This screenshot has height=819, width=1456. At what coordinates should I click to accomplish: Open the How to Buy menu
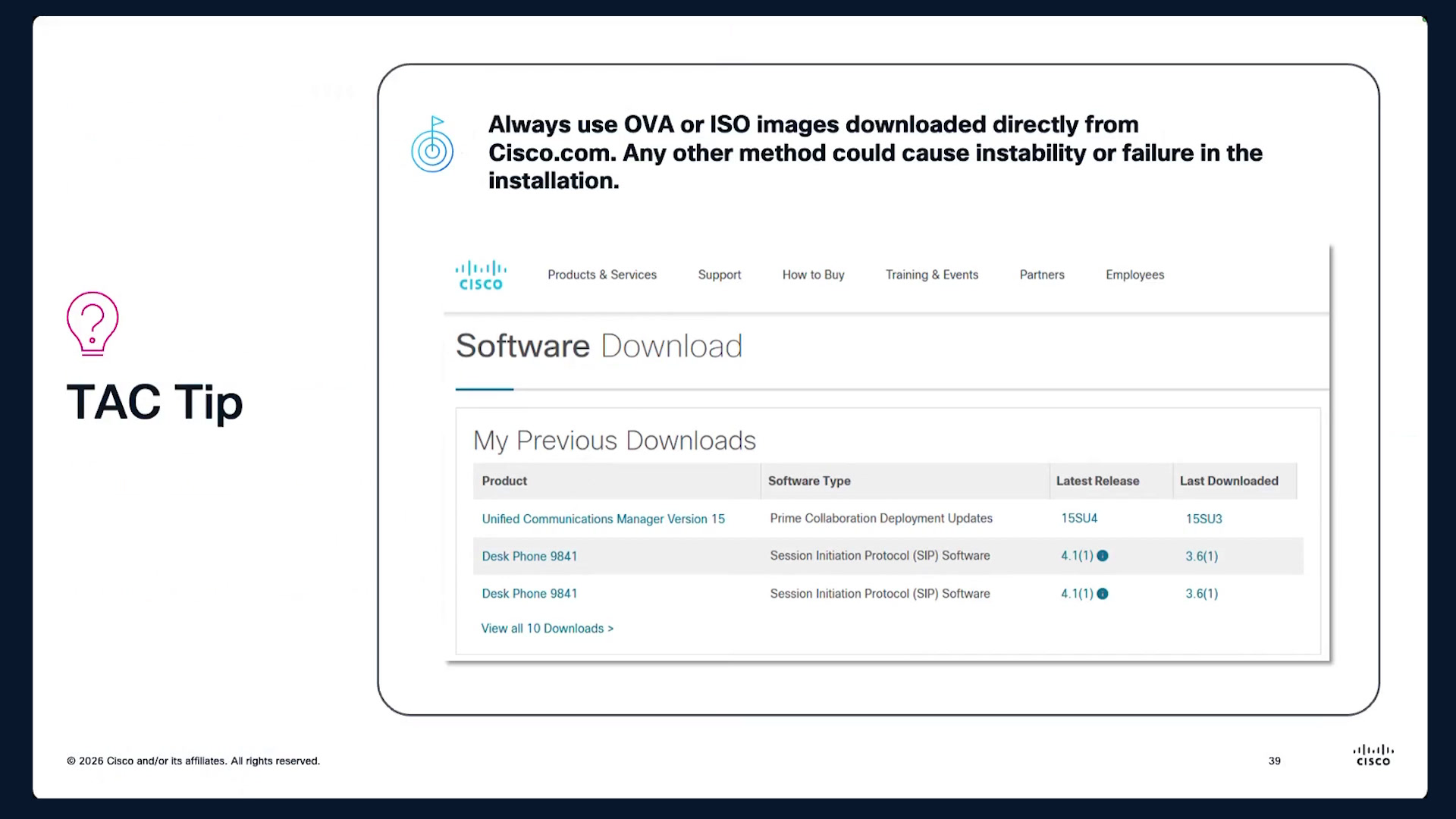(813, 275)
